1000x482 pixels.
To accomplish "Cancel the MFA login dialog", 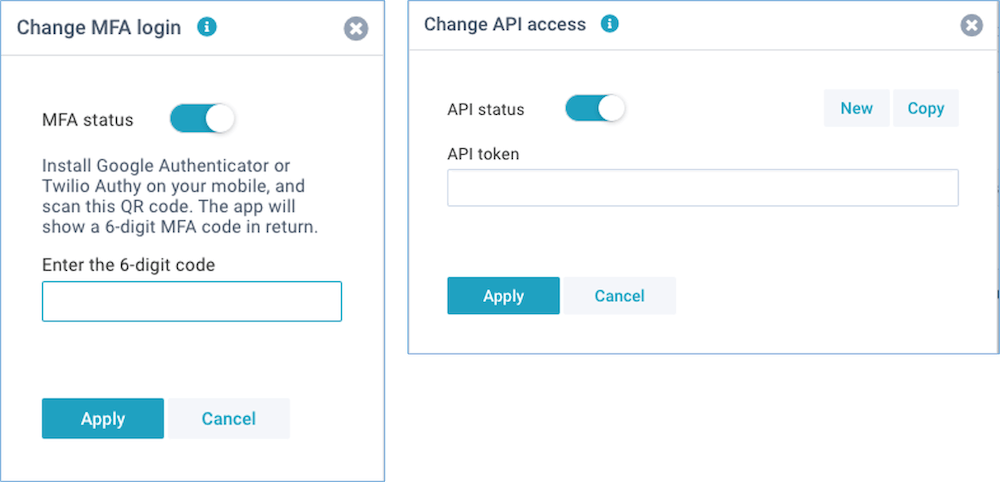I will (x=228, y=418).
